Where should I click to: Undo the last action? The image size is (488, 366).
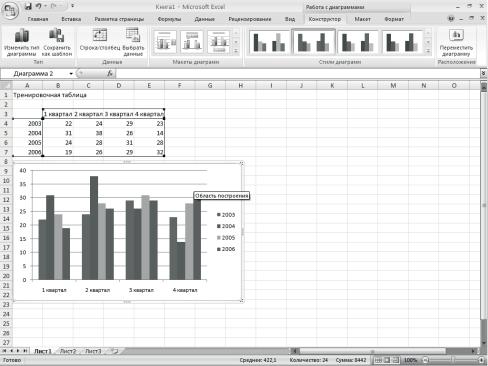pyautogui.click(x=38, y=6)
